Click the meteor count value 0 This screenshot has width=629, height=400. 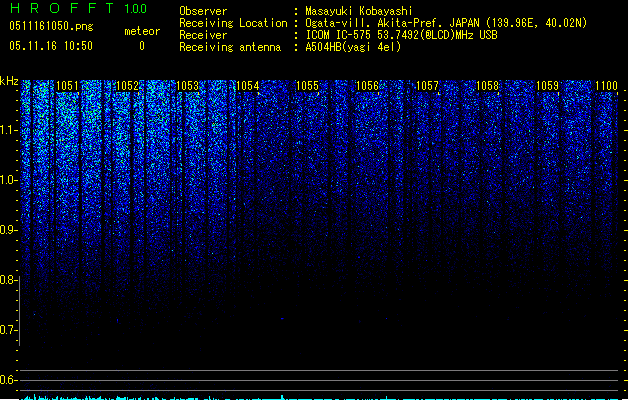click(142, 46)
